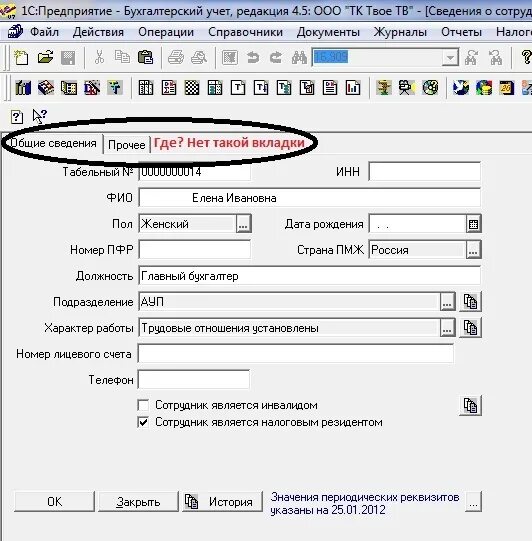This screenshot has width=532, height=541.
Task: Click the ФИО field with Елена Ивановна
Action: [x=309, y=198]
